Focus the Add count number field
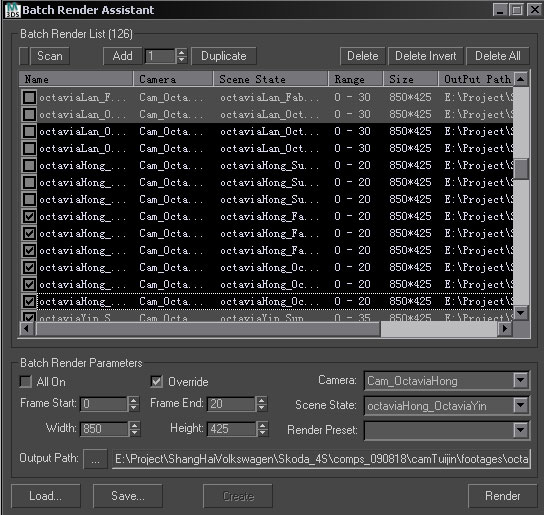The height and width of the screenshot is (515, 544). click(160, 56)
